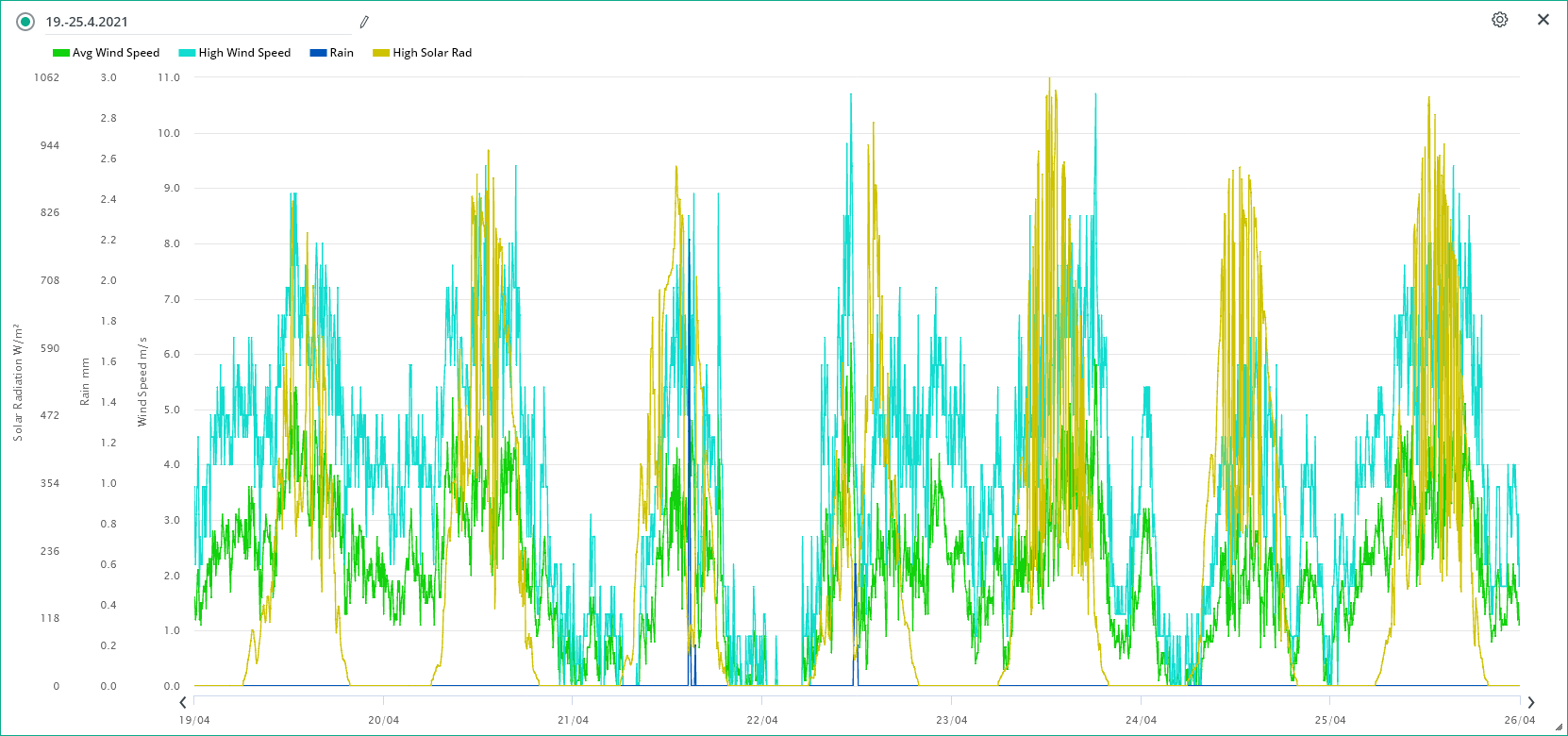Click the pencil icon to edit chart title

(x=364, y=22)
